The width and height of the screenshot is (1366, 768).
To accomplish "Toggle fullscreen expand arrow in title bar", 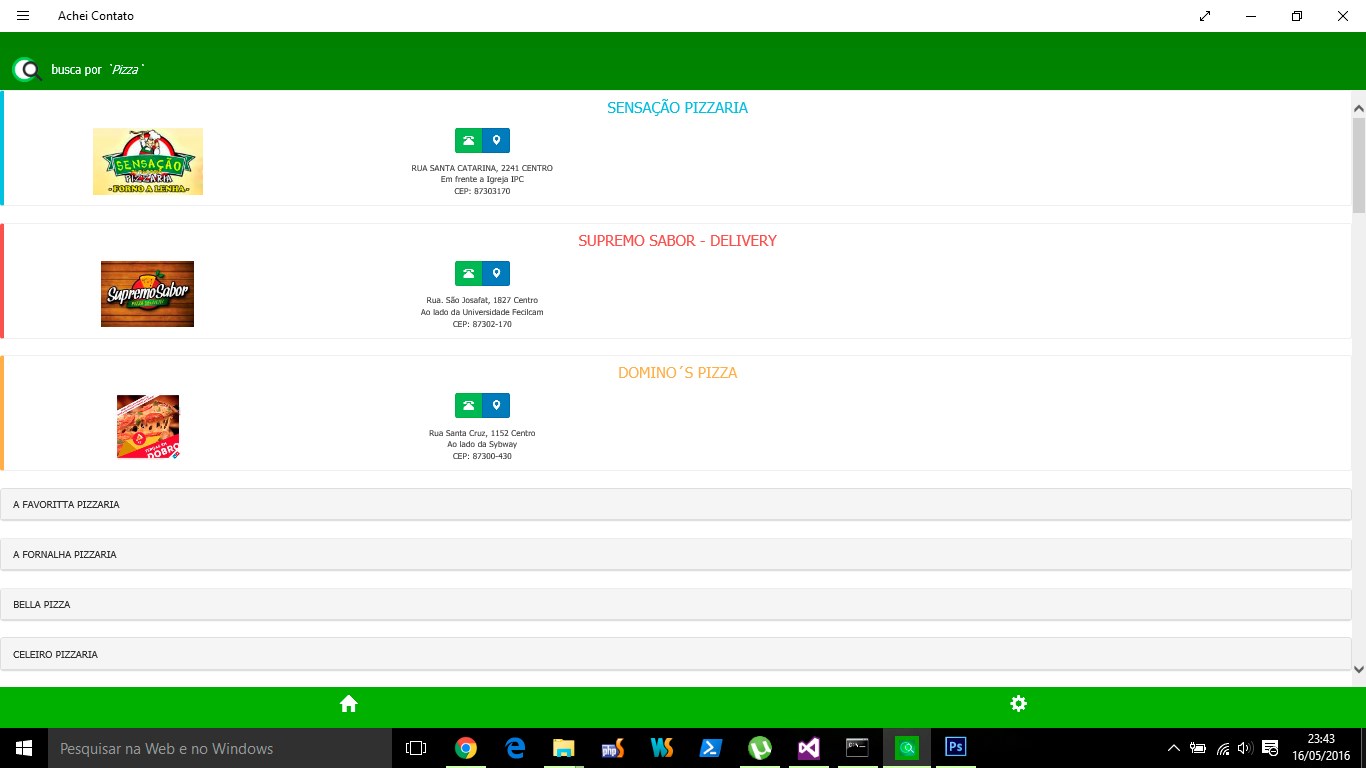I will point(1205,16).
